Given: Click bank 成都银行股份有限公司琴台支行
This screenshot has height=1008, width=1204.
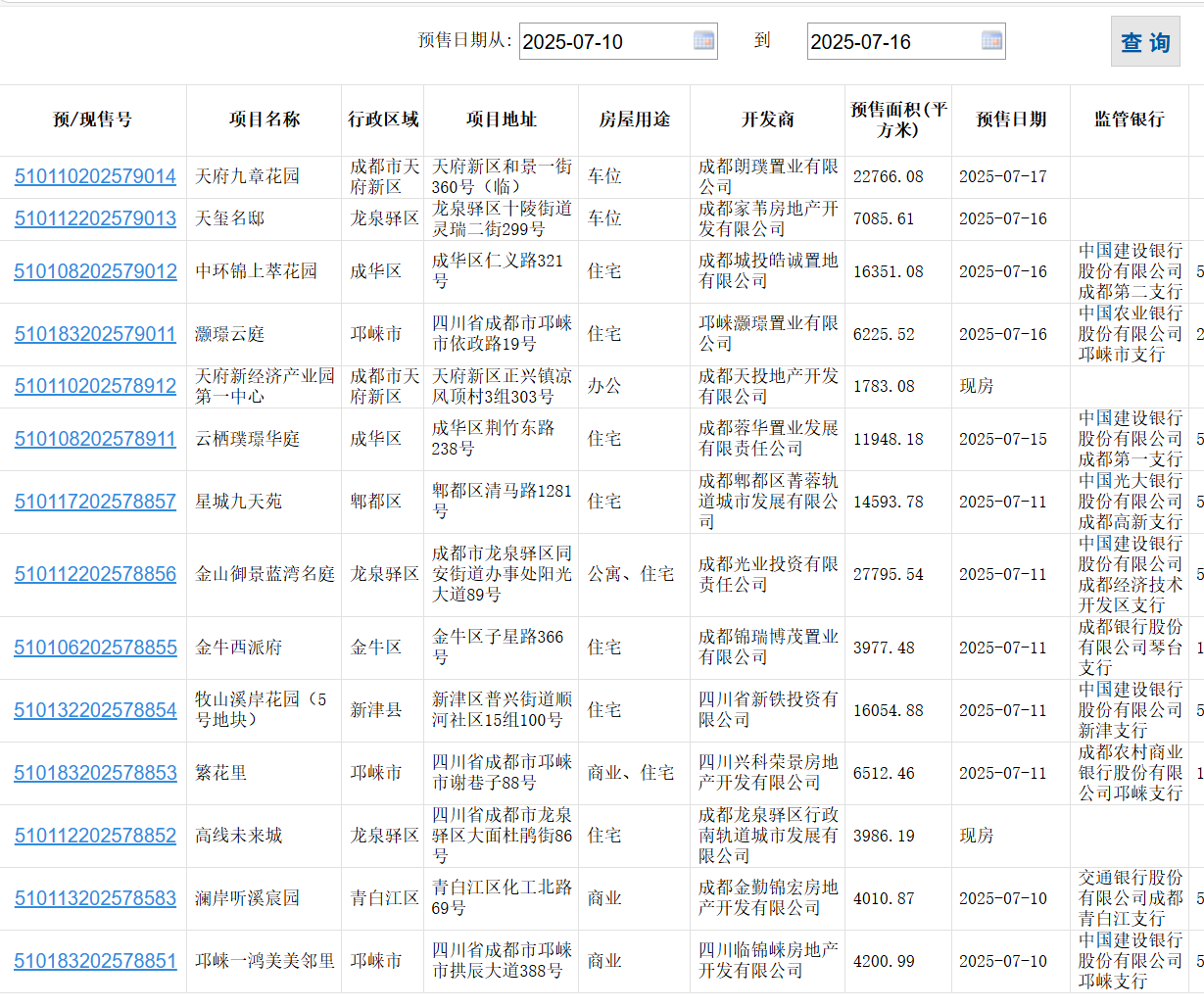Looking at the screenshot, I should [x=1131, y=648].
